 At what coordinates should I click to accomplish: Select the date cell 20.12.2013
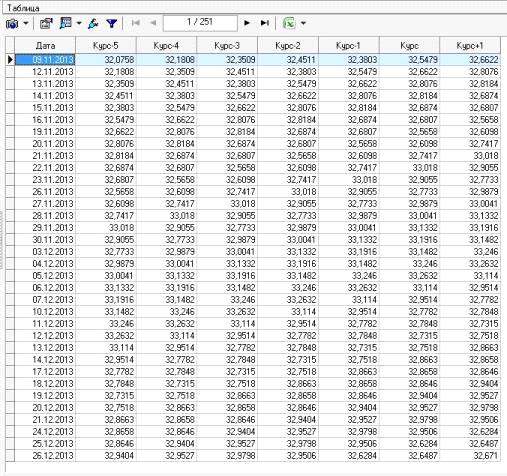45,408
